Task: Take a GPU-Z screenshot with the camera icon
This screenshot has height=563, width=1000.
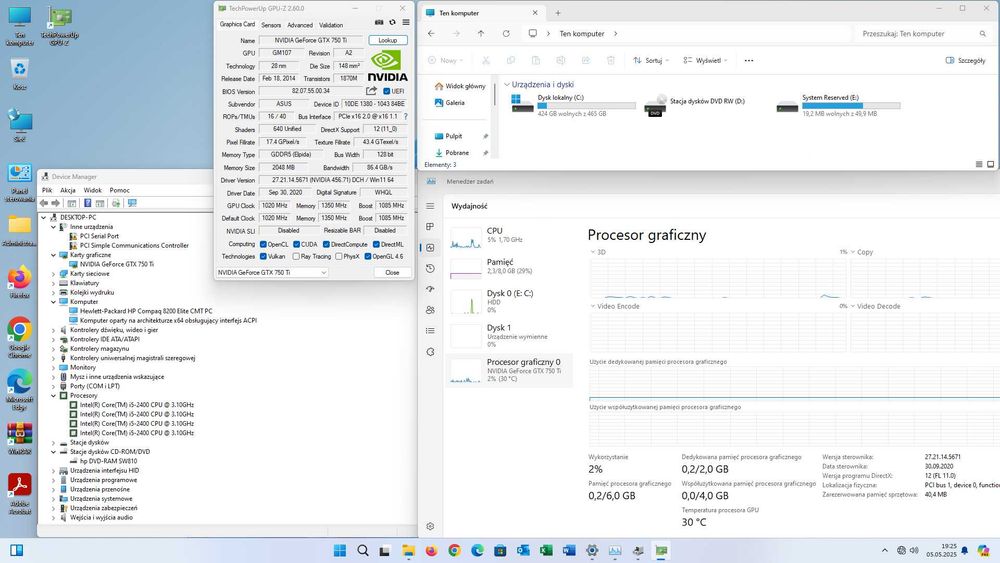Action: (379, 22)
